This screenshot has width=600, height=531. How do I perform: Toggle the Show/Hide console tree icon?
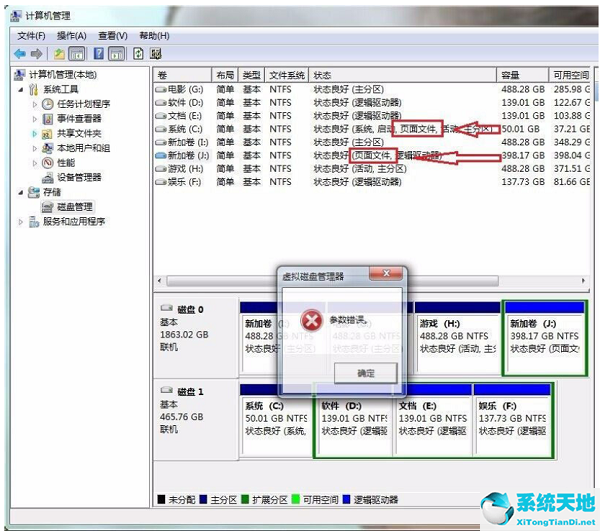point(77,54)
